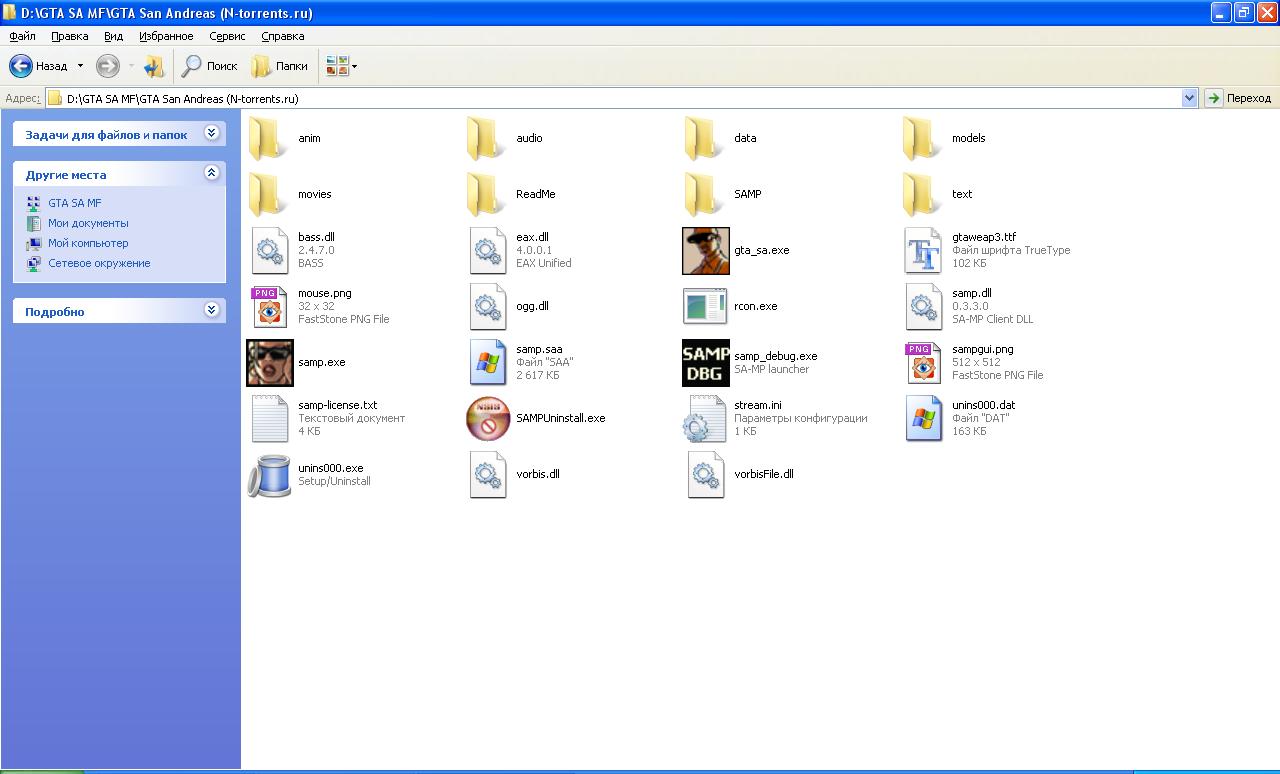Select the text folder icon
1280x774 pixels.
coord(923,194)
